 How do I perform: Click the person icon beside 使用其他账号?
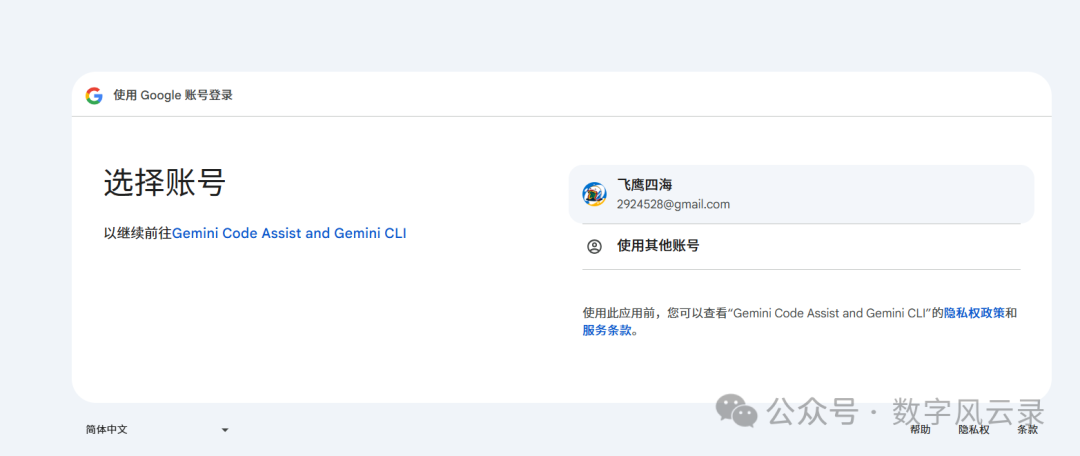click(594, 246)
